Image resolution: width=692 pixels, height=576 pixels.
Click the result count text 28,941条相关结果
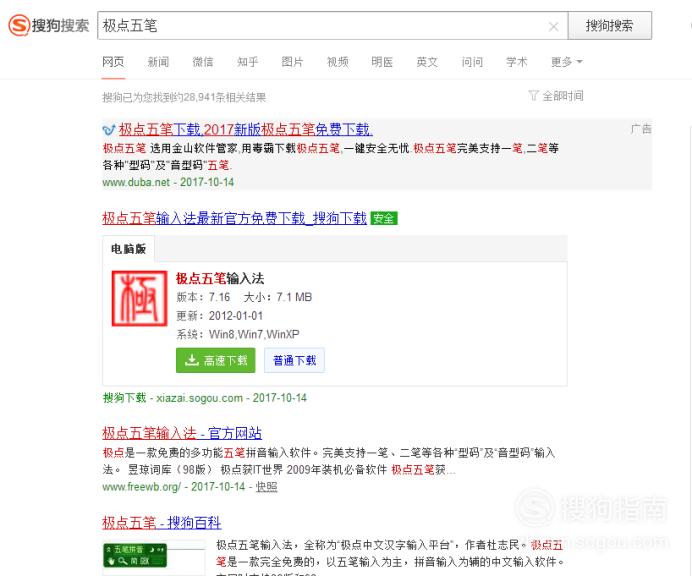pos(223,97)
